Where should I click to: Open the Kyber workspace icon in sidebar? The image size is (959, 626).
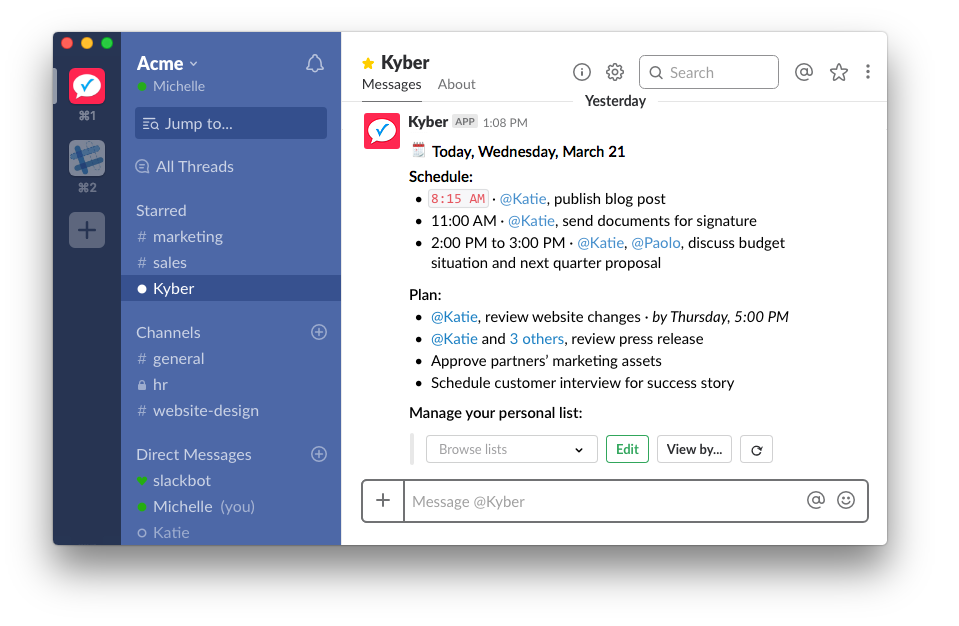pyautogui.click(x=87, y=86)
